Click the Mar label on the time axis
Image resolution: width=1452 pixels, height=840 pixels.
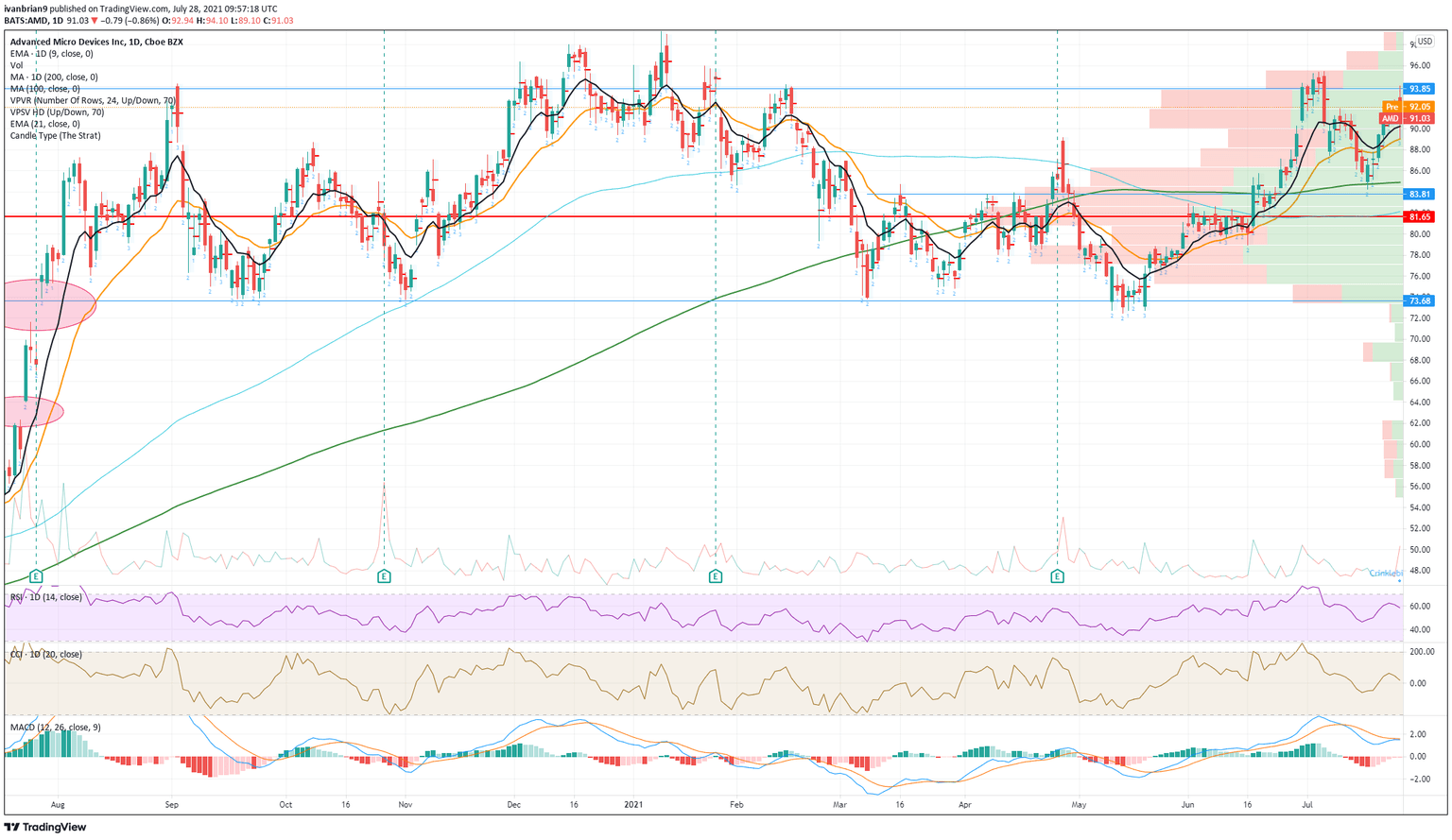click(838, 805)
